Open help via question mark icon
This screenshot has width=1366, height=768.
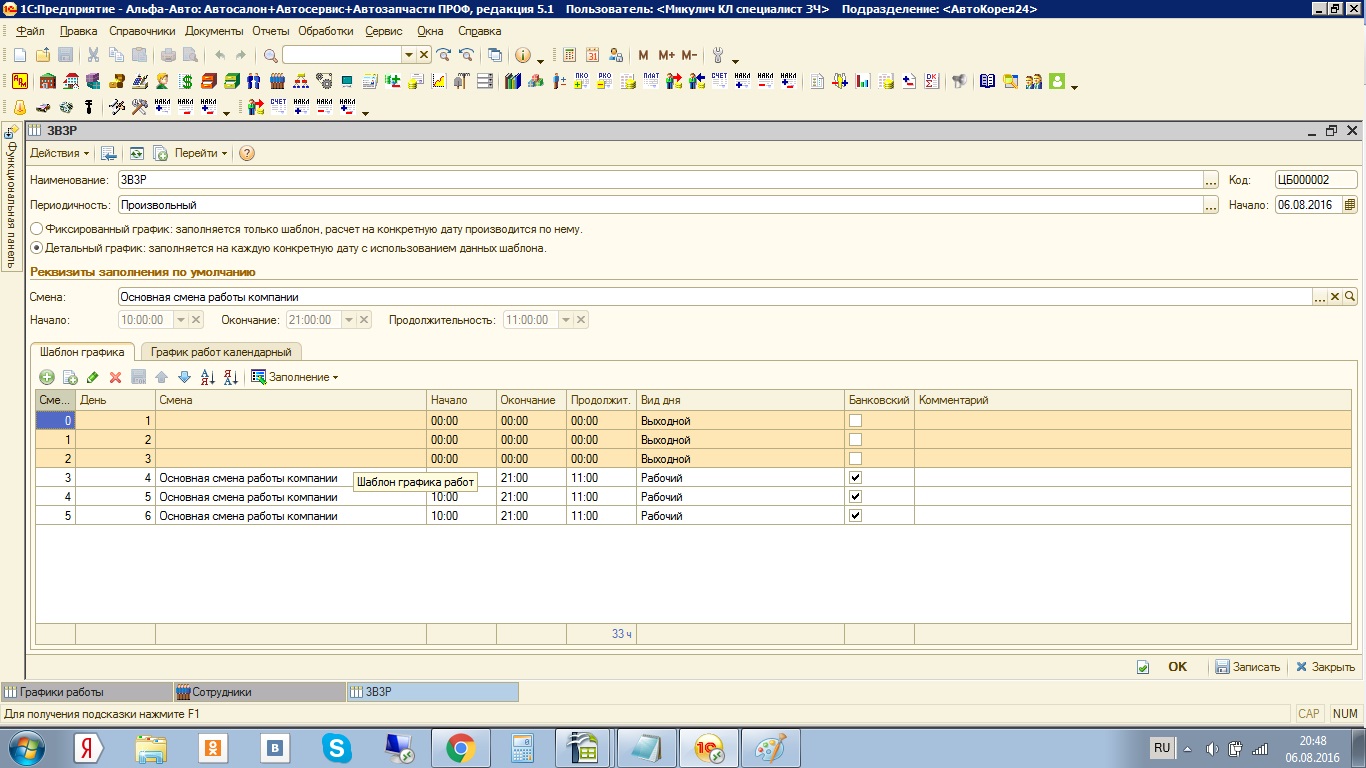click(x=247, y=153)
